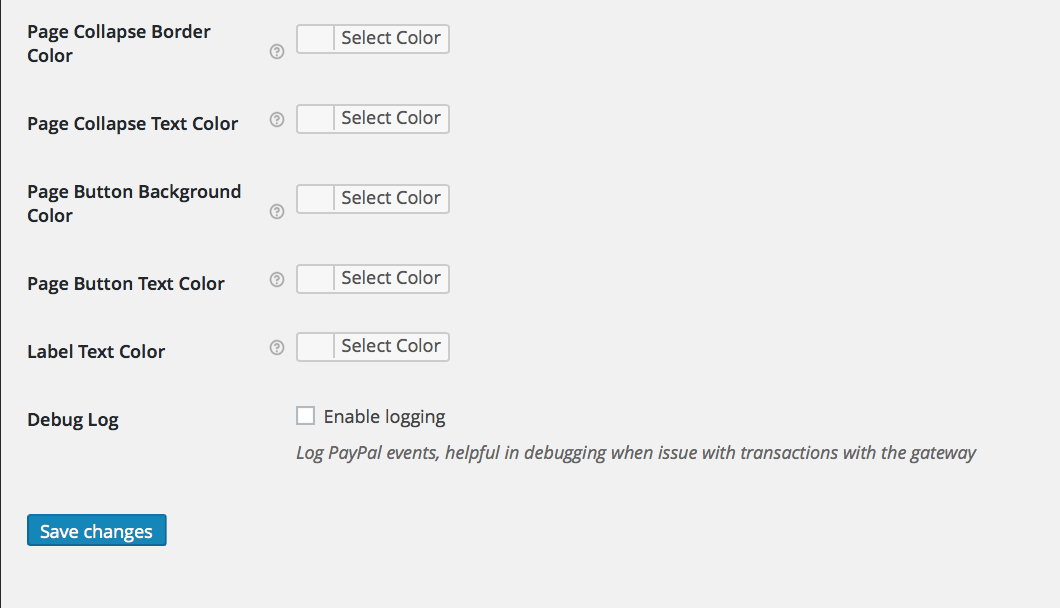Screen dimensions: 1060x608
Task: Click the Label Text Color heading text
Action: (x=96, y=352)
